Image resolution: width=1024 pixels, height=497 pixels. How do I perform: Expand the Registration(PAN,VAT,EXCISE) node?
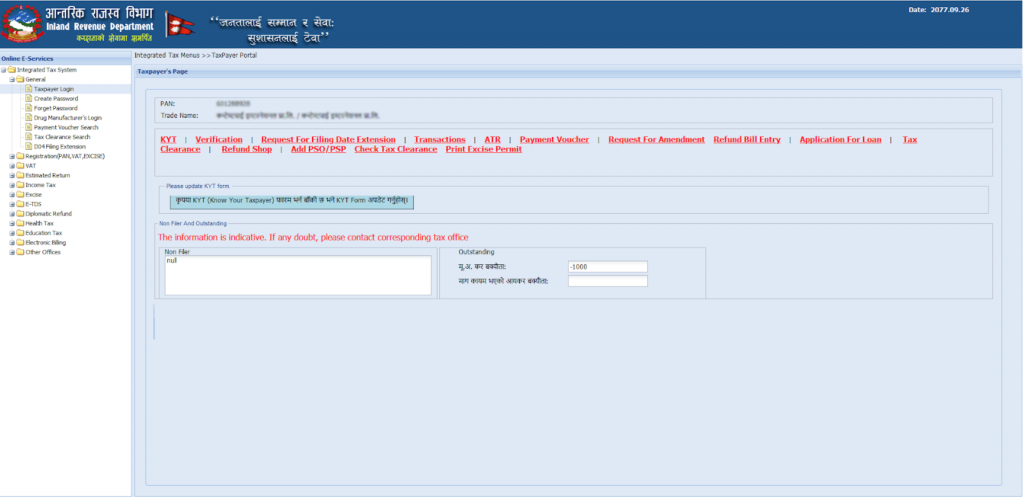11,156
